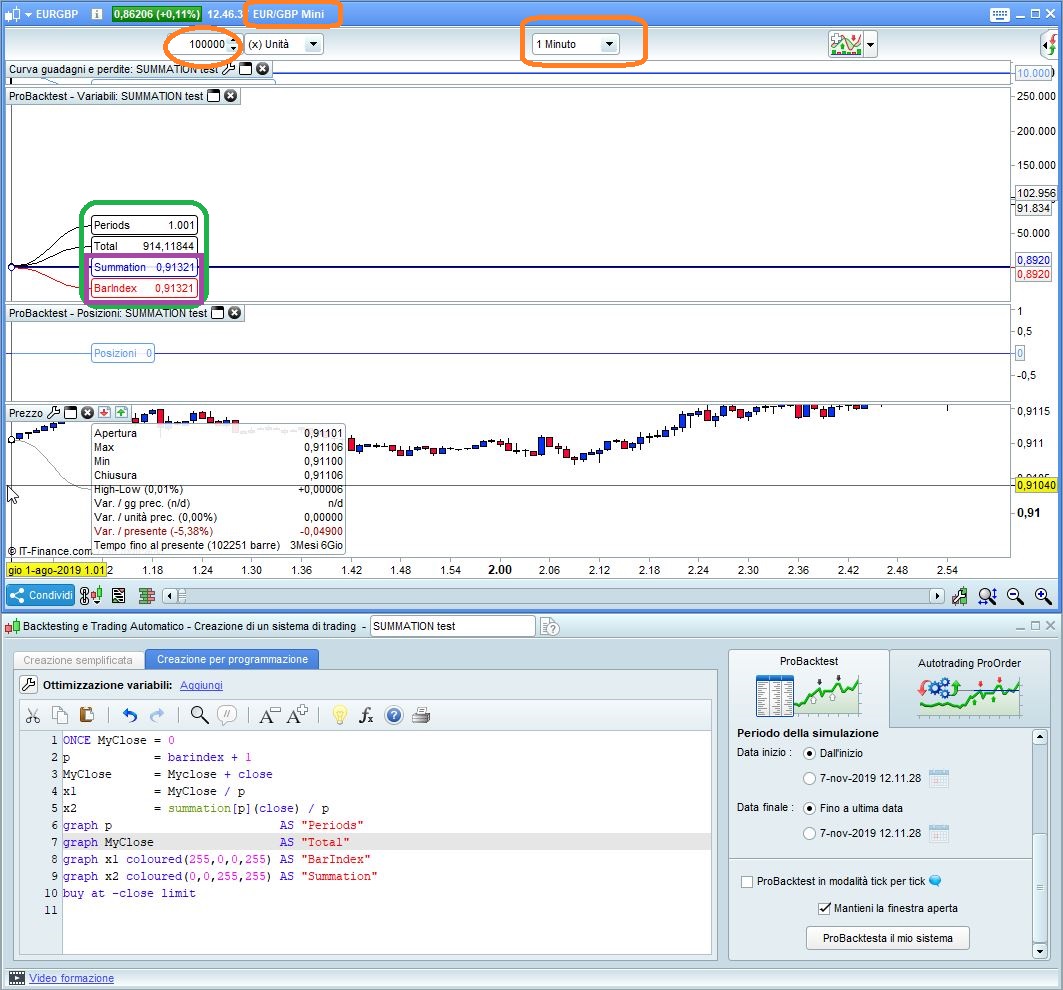Open the (x) Unità units dropdown
Image resolution: width=1063 pixels, height=990 pixels.
(284, 44)
